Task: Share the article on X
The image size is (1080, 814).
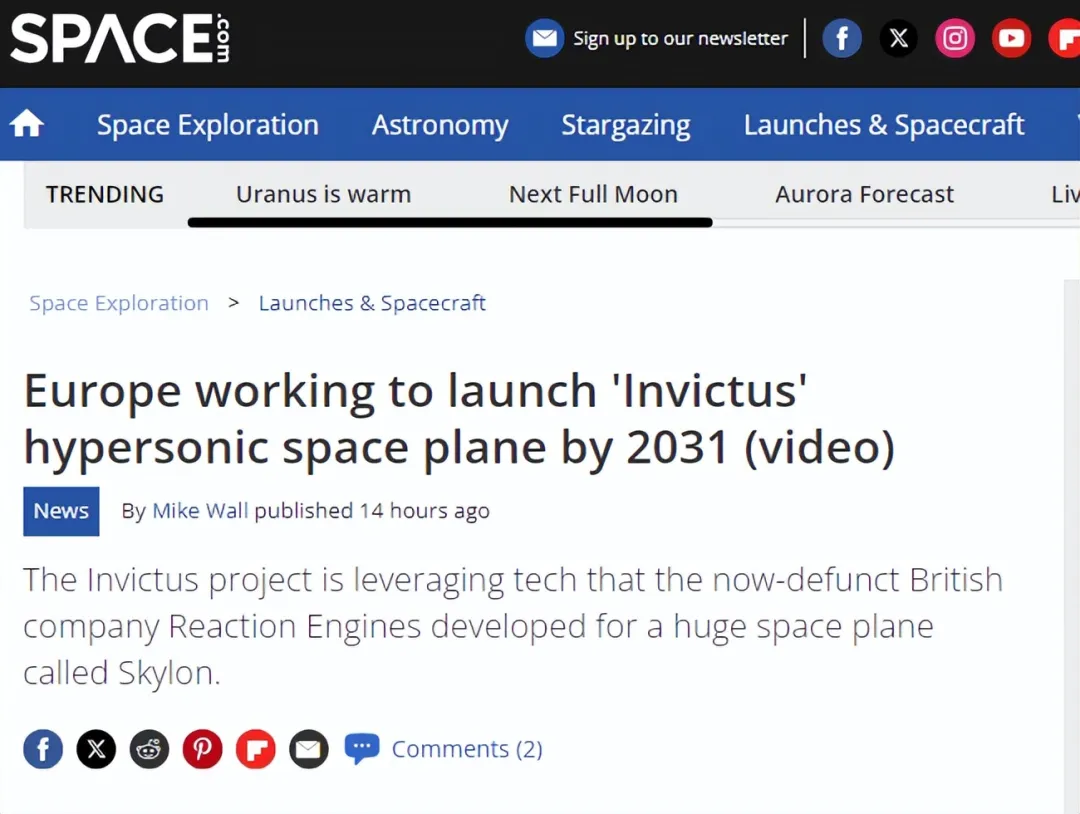Action: [x=96, y=749]
